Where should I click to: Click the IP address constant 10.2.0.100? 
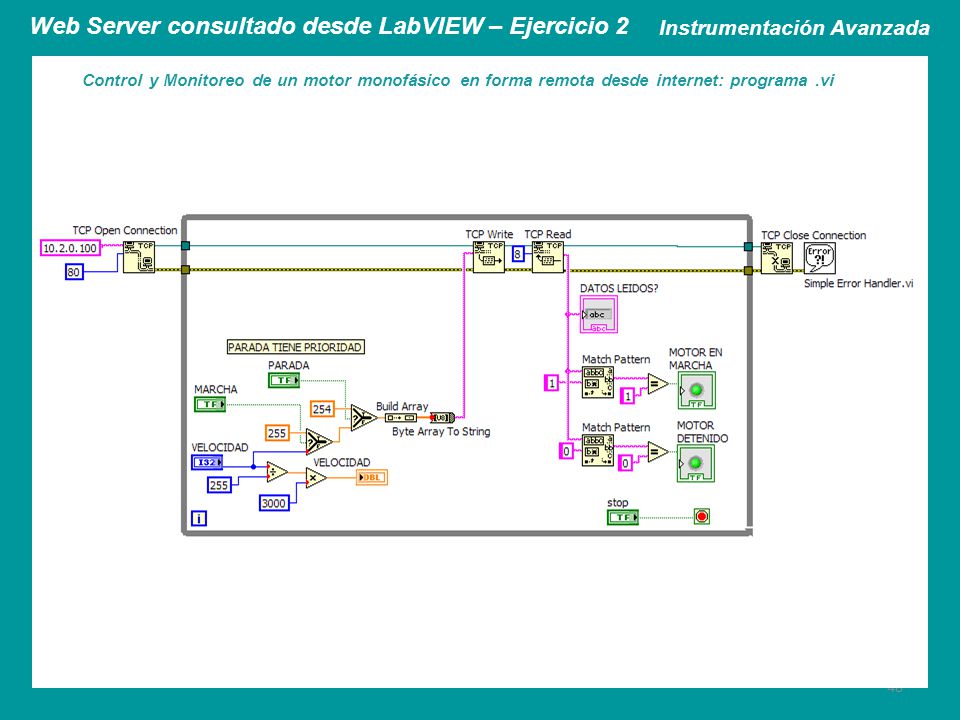point(70,248)
